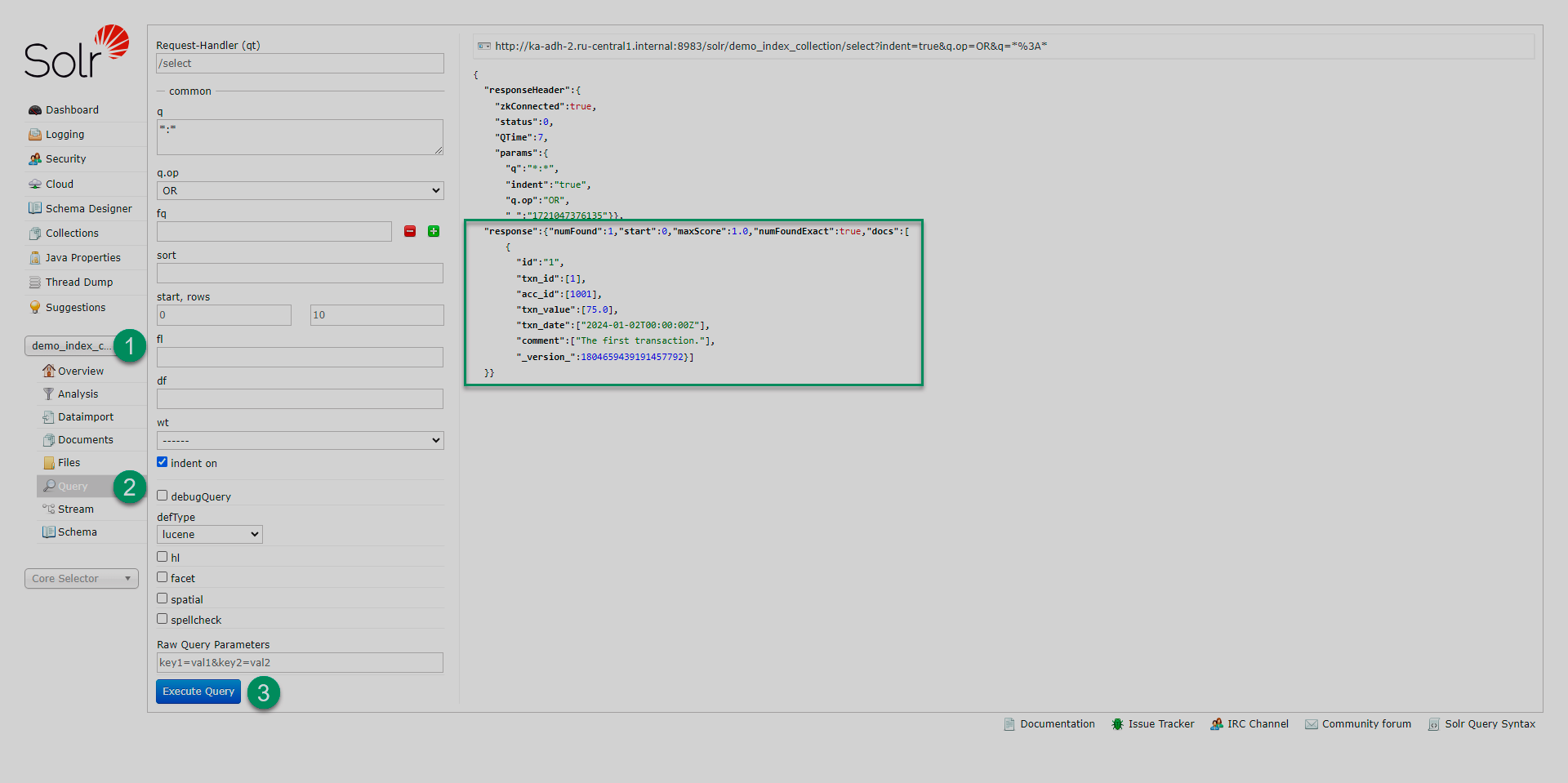Click the Java Properties icon
The image size is (1568, 783).
pyautogui.click(x=35, y=258)
